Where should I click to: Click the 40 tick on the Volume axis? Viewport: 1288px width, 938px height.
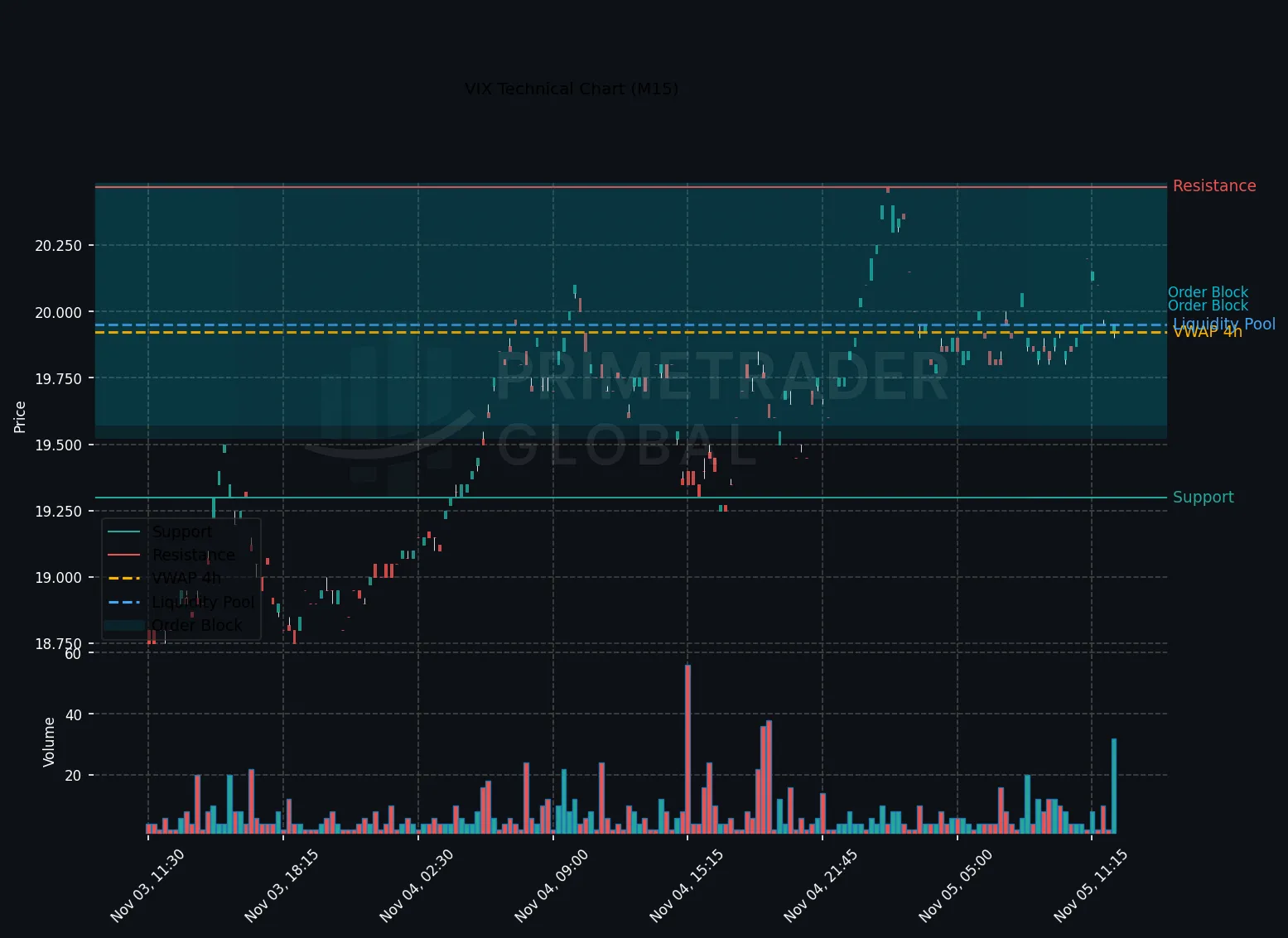click(74, 714)
